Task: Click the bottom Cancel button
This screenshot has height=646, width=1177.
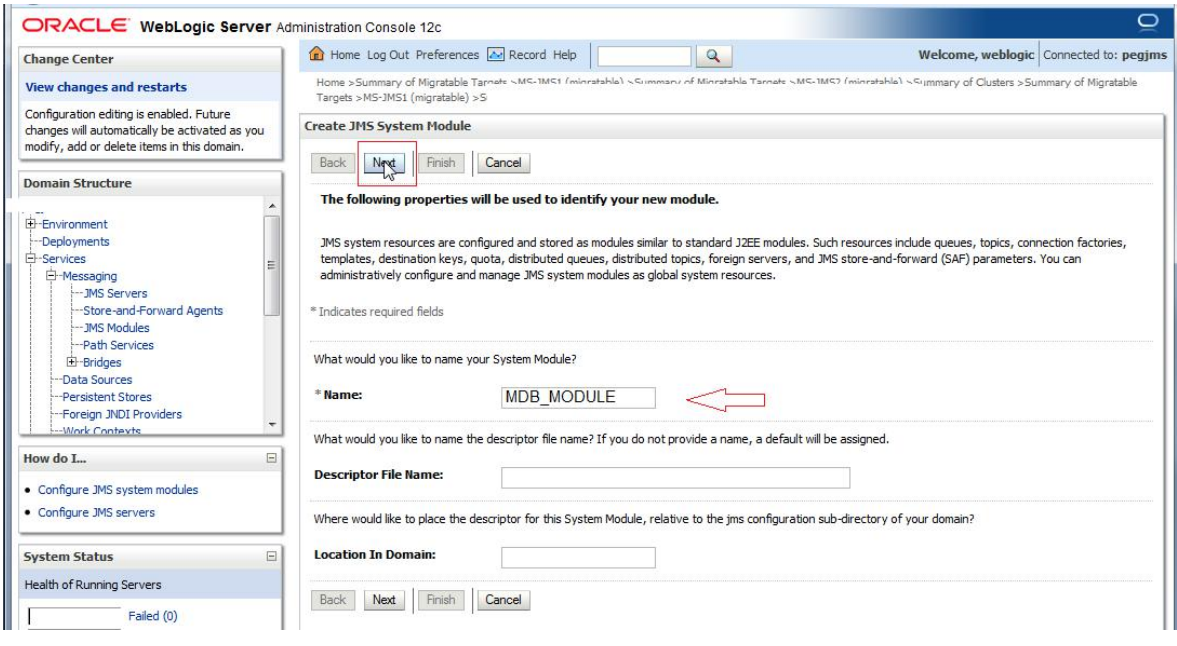Action: point(503,599)
